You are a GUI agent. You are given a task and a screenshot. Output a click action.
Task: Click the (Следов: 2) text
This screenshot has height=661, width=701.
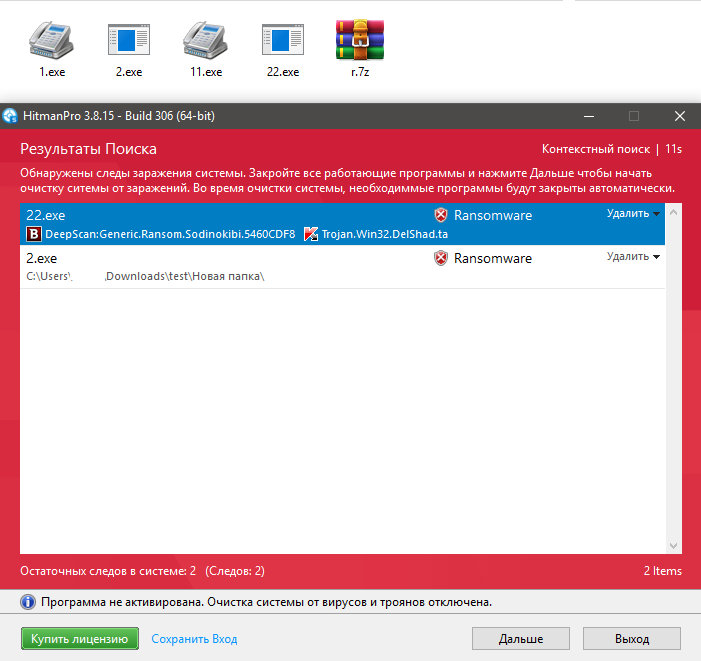click(x=235, y=571)
